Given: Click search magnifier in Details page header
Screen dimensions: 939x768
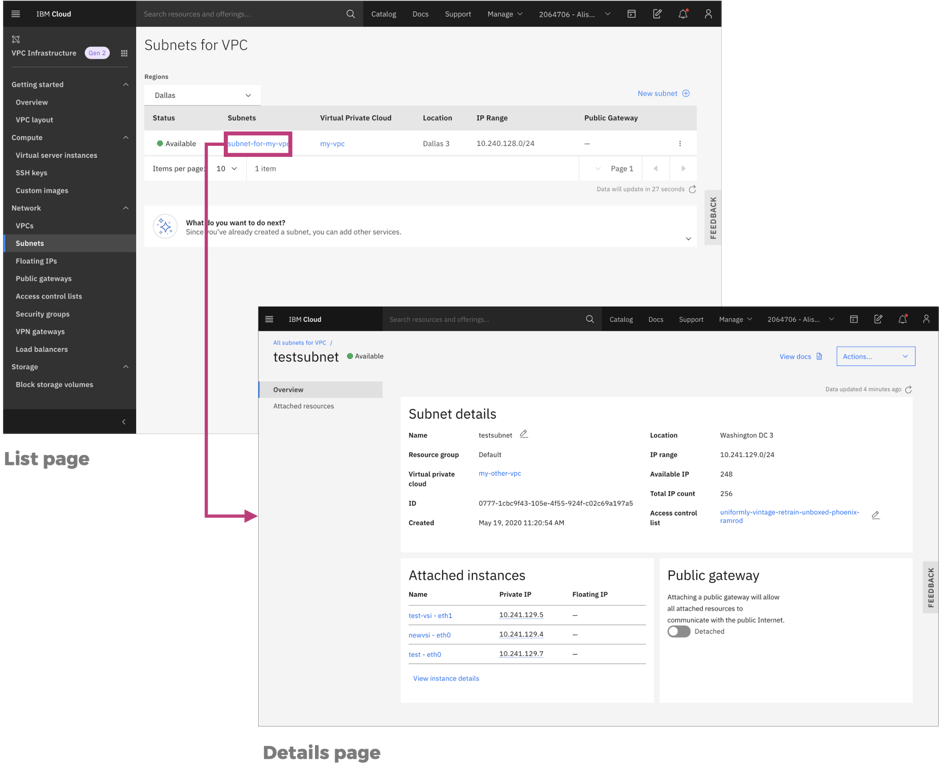Looking at the screenshot, I should pos(590,319).
